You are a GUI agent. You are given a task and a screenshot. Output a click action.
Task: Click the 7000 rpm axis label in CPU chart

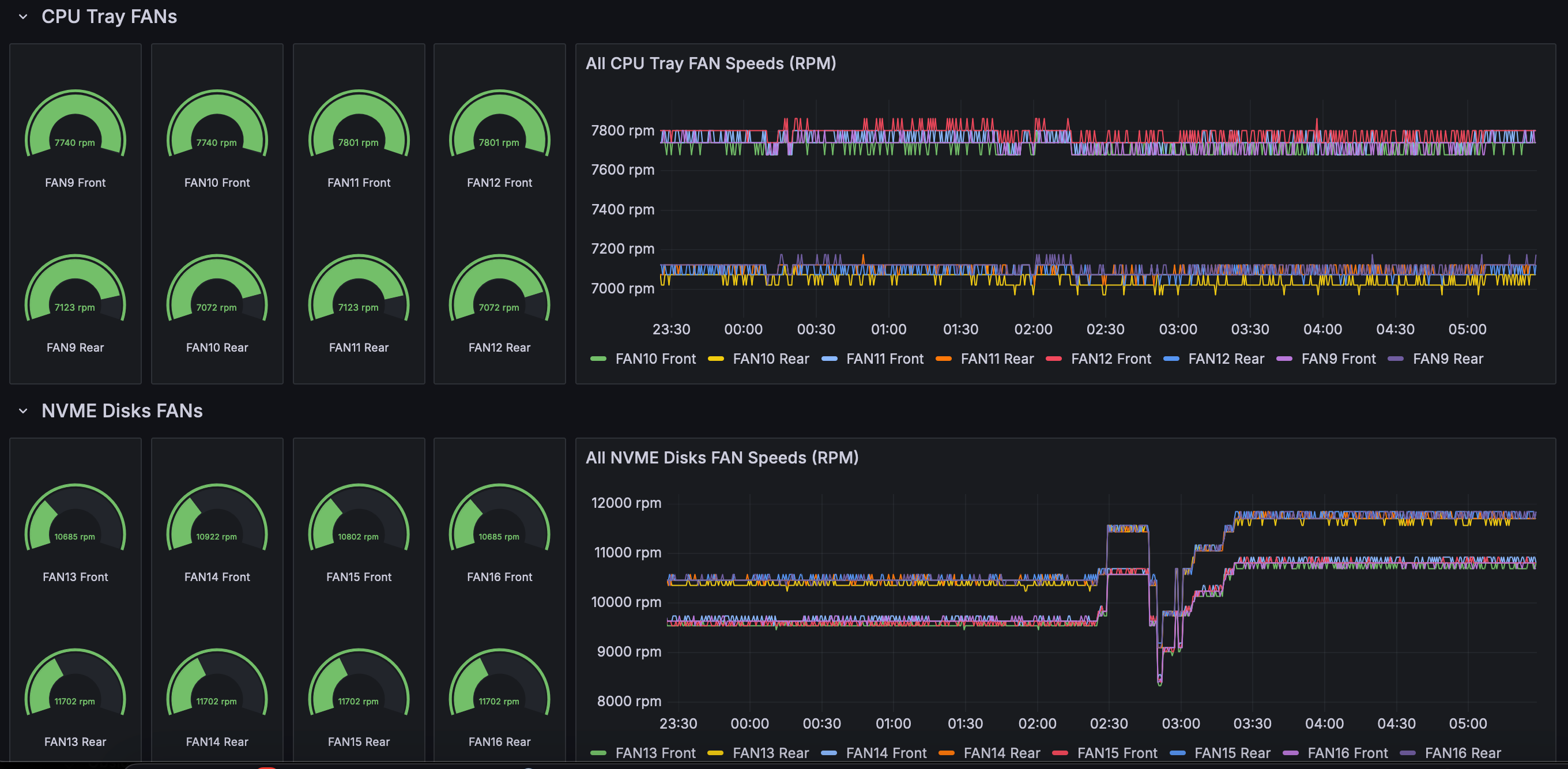[x=623, y=289]
